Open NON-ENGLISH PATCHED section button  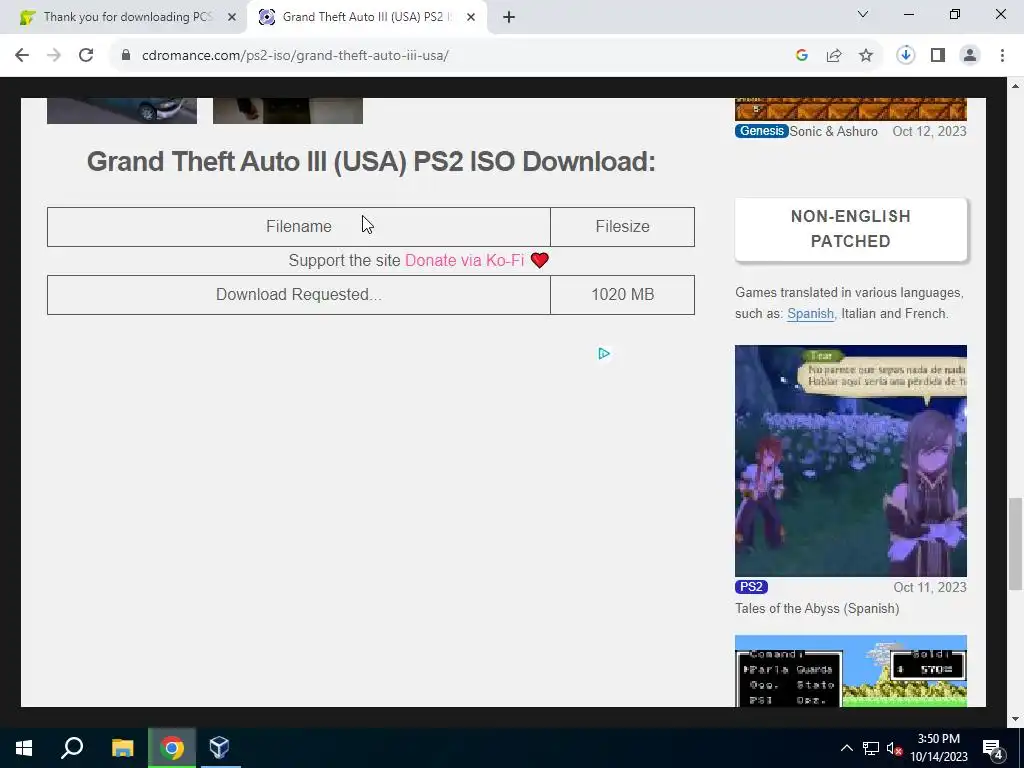click(850, 229)
